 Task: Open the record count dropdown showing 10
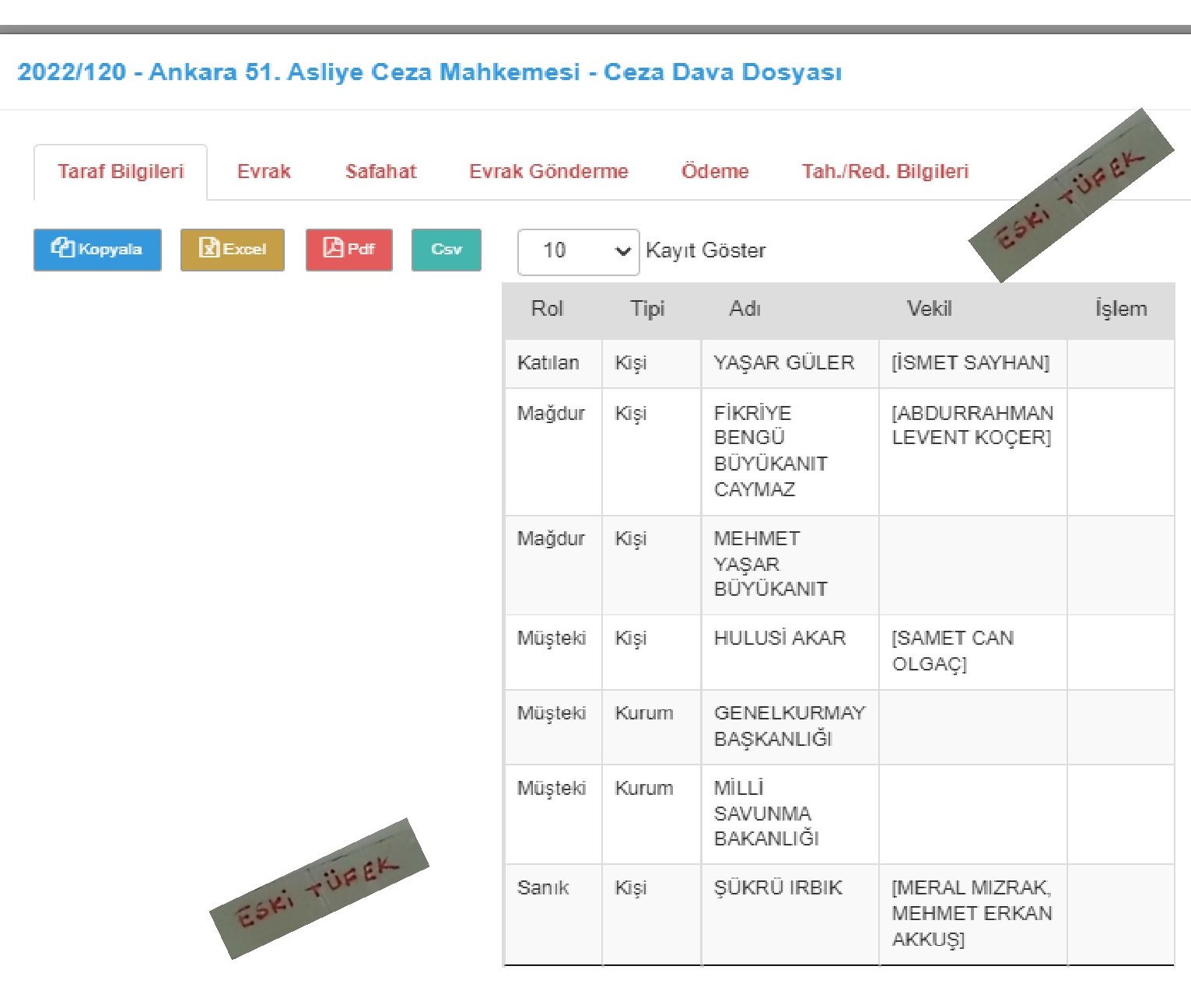tap(578, 251)
